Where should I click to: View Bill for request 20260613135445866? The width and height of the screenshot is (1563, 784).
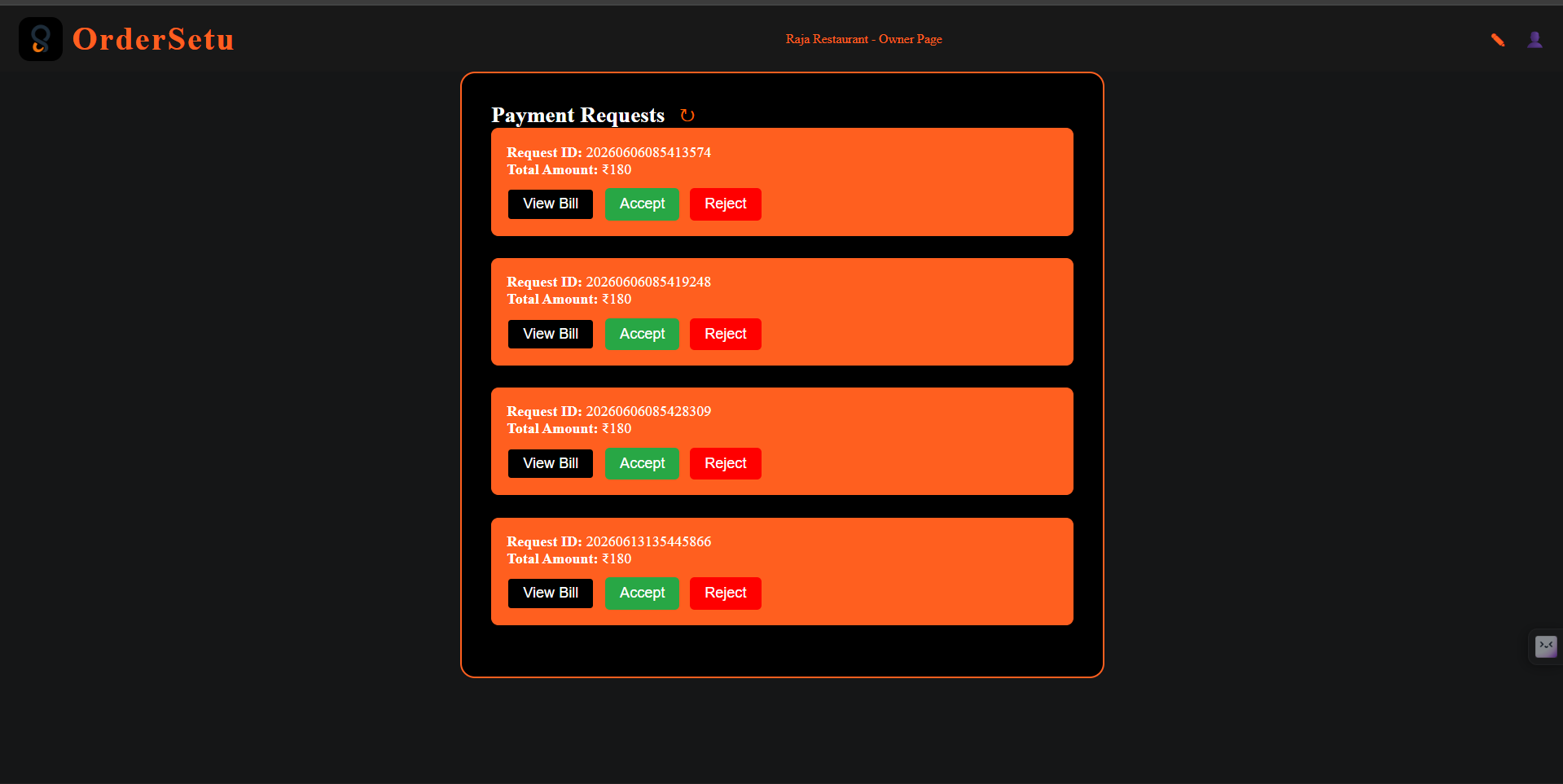click(551, 593)
